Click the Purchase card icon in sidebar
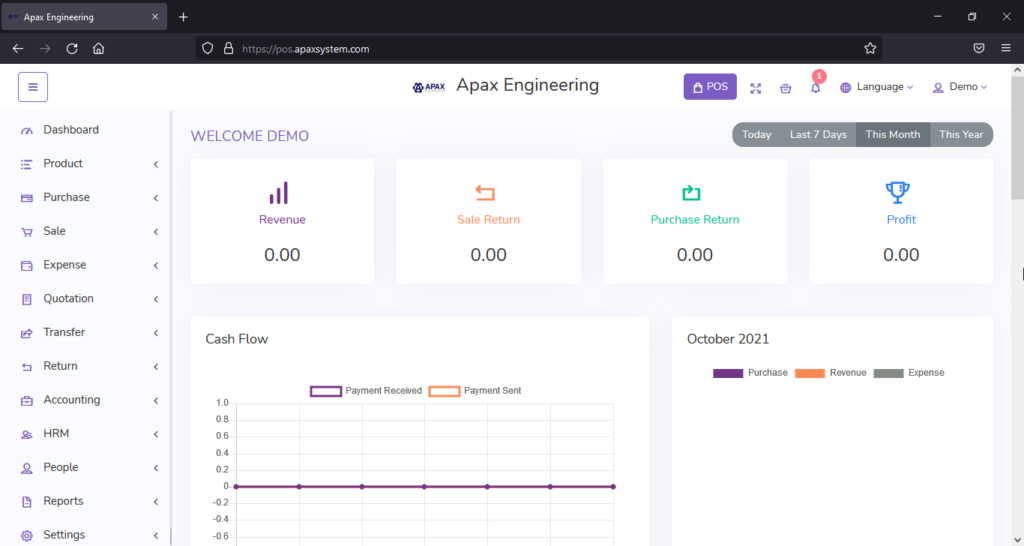 pyautogui.click(x=27, y=198)
